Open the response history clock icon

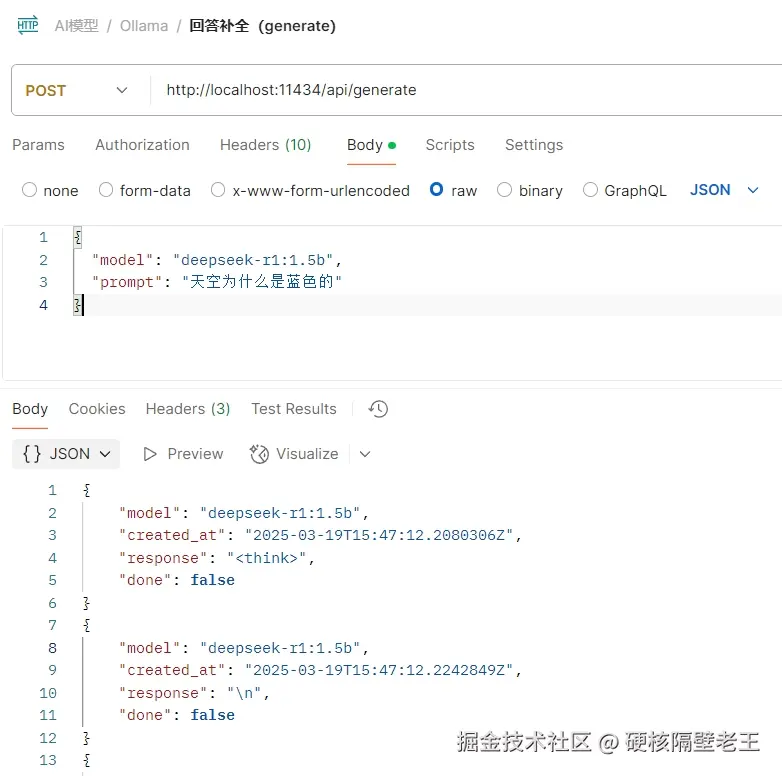(378, 409)
